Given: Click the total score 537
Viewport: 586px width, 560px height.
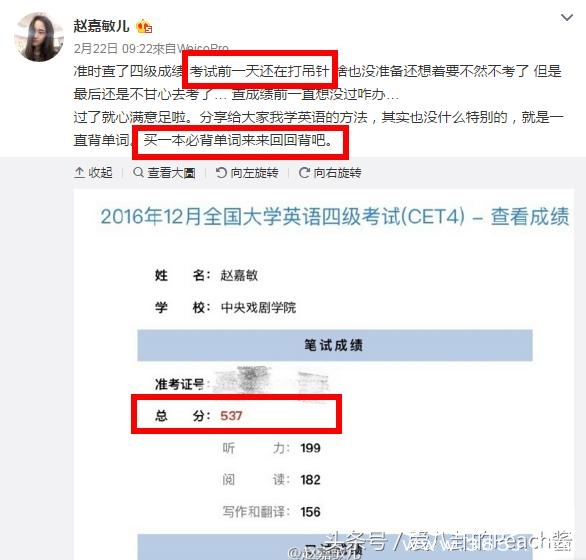Looking at the screenshot, I should coord(231,415).
